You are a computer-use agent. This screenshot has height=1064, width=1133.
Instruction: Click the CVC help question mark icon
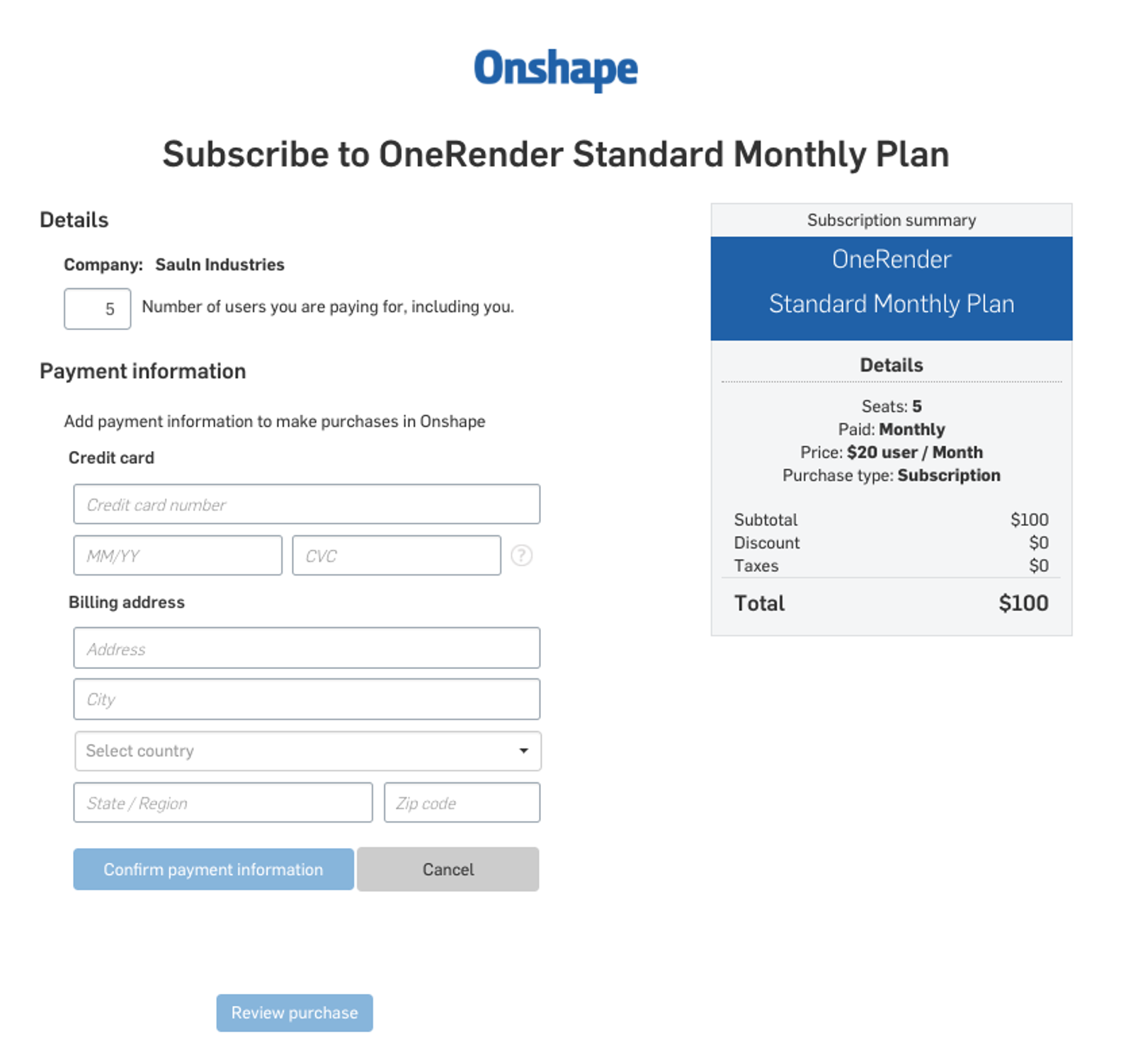coord(521,556)
